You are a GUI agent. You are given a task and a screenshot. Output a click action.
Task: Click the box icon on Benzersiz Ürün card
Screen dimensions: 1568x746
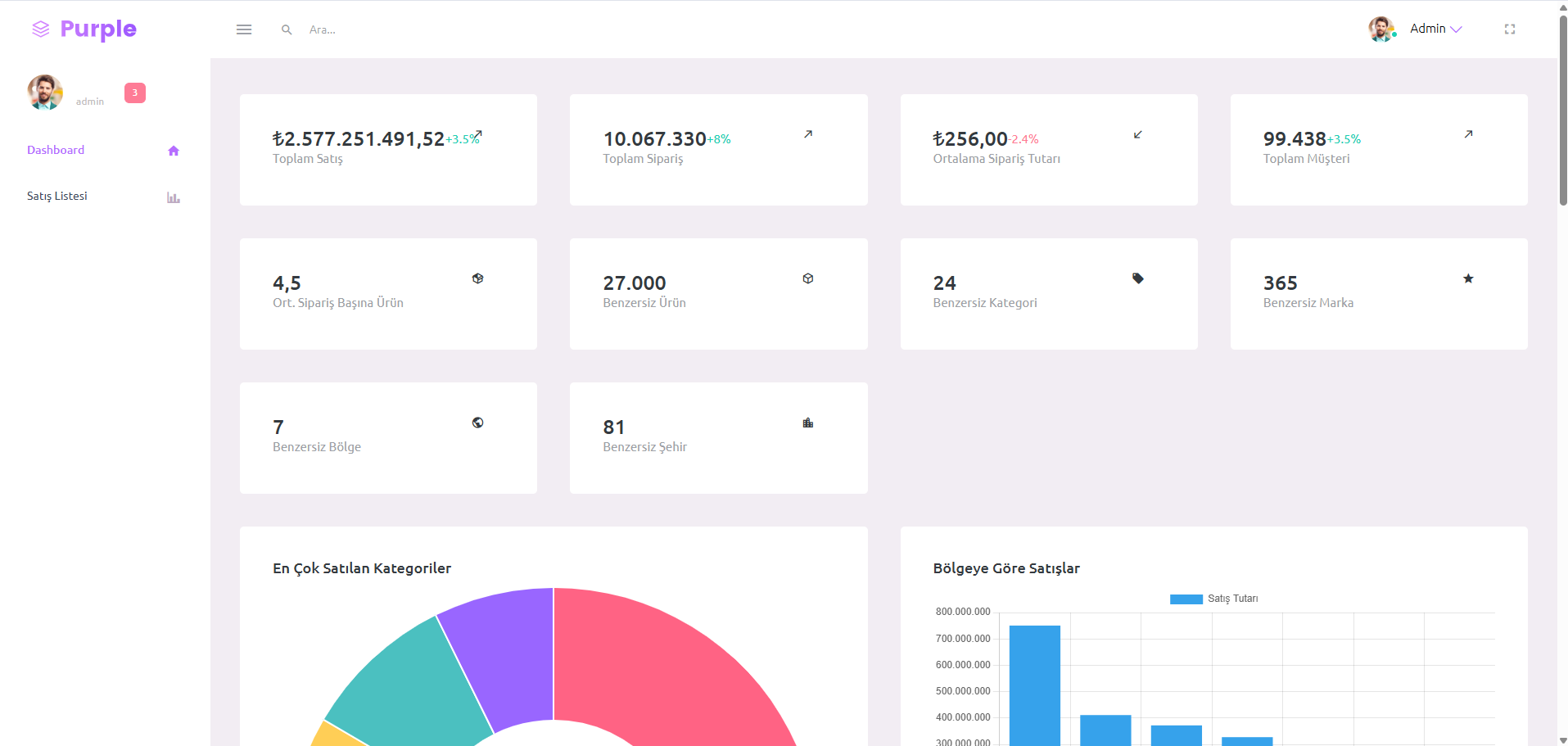click(808, 278)
